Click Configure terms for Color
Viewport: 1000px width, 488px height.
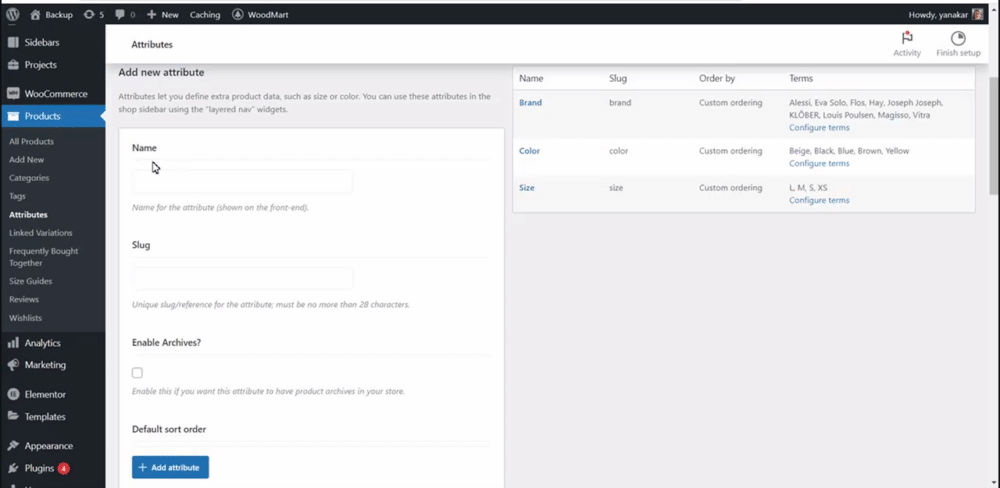pos(819,163)
